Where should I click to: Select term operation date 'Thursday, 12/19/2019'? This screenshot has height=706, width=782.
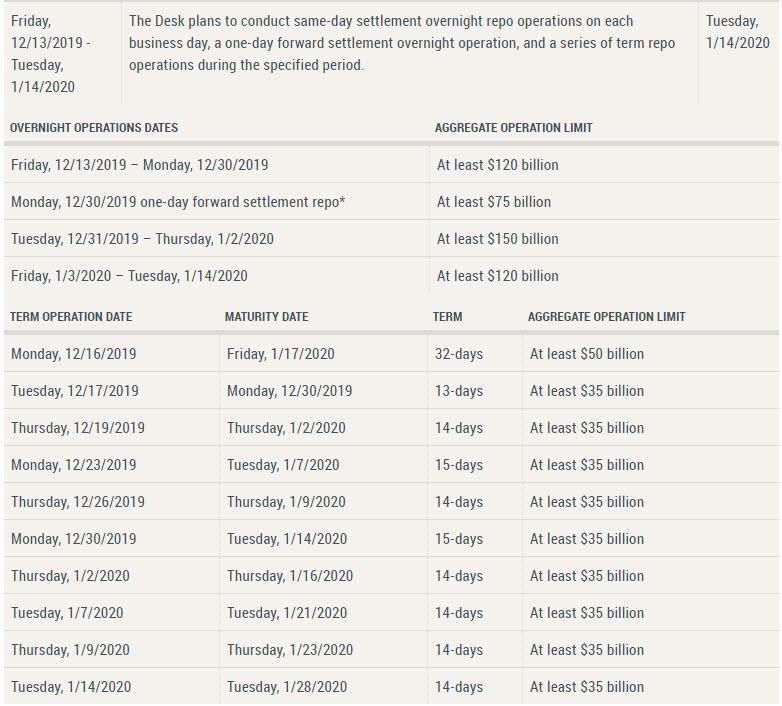coord(78,428)
